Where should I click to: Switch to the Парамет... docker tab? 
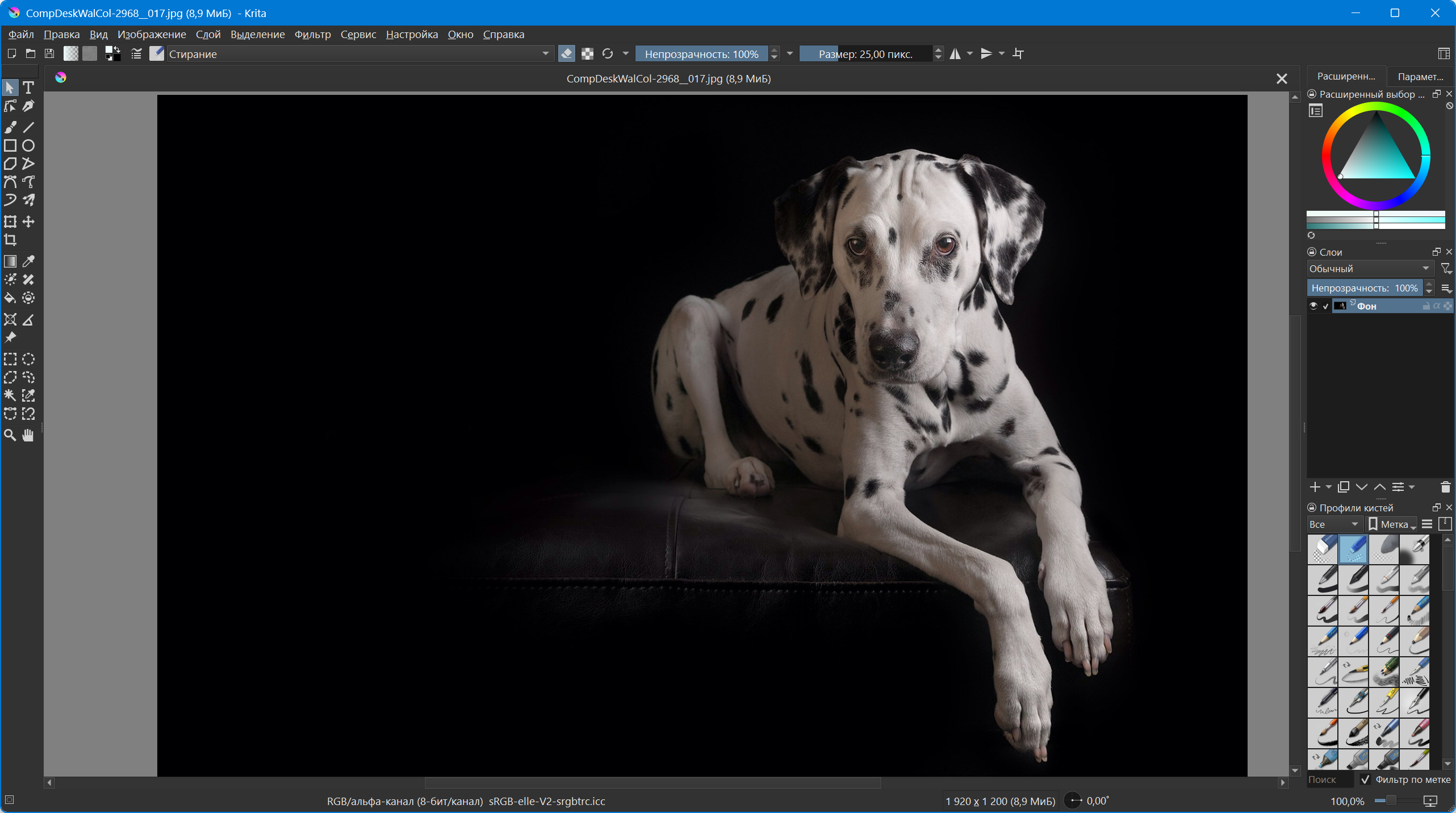coord(1419,77)
